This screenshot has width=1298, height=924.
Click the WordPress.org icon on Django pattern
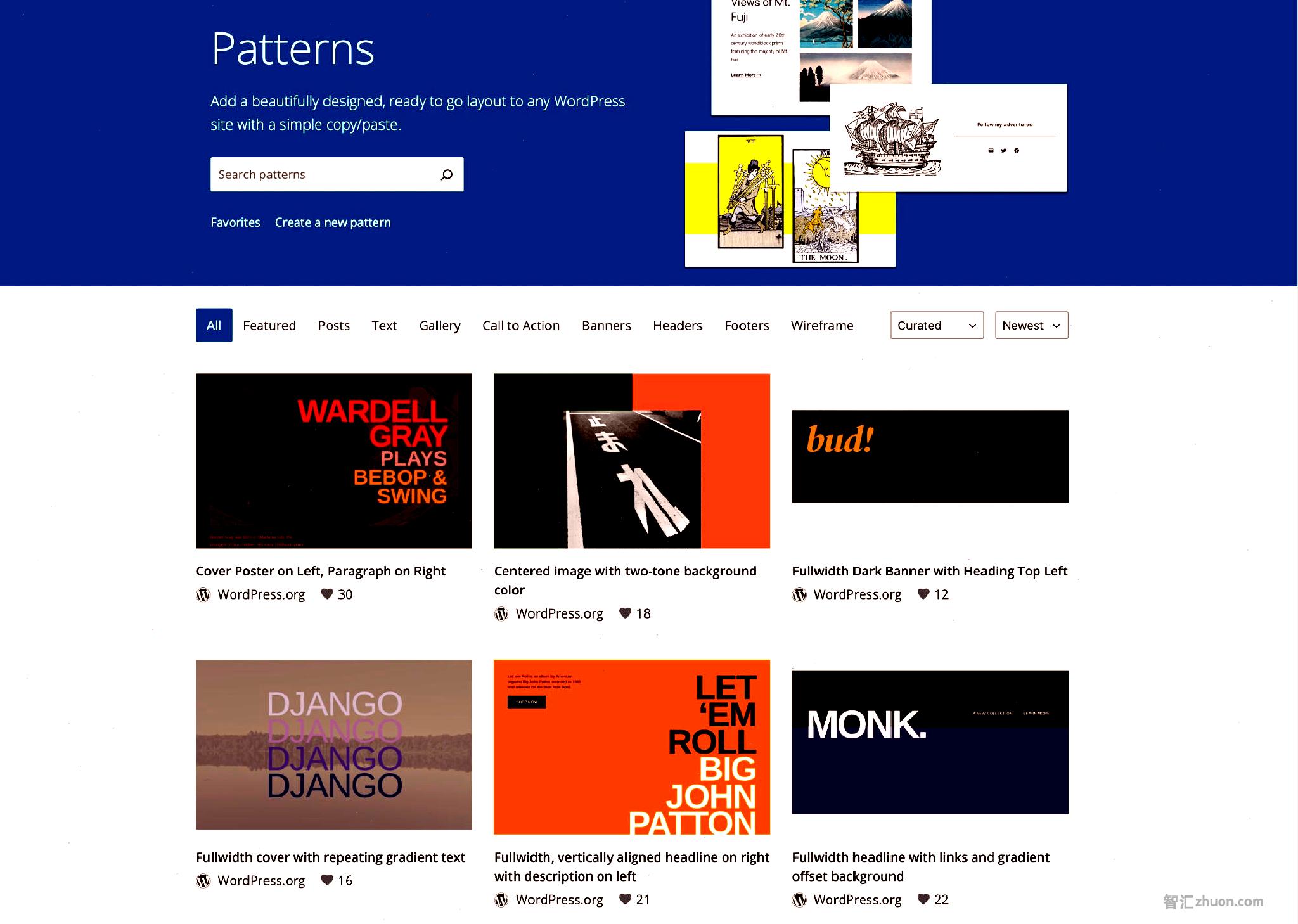204,880
